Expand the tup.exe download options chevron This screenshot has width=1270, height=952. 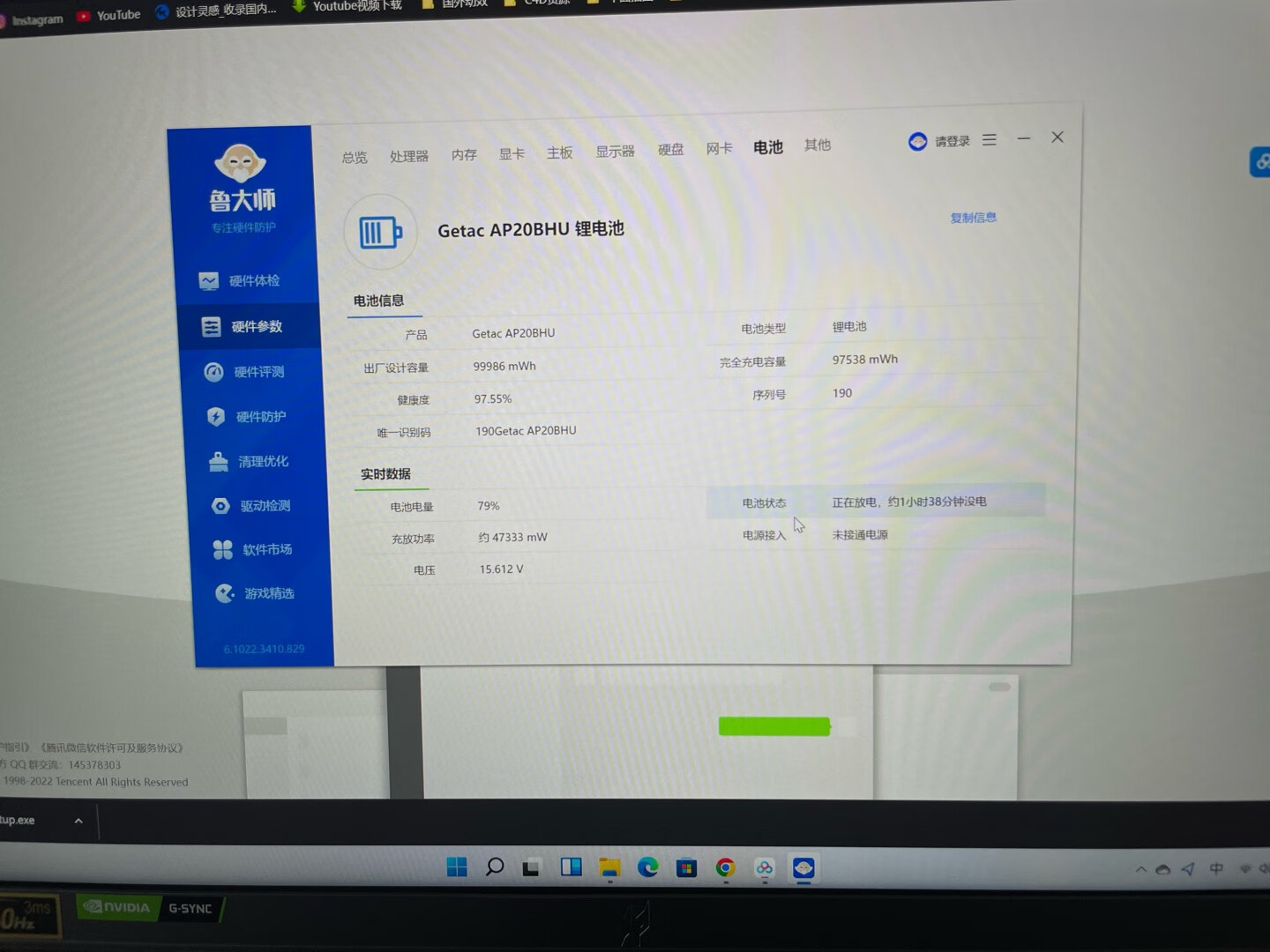[x=78, y=821]
